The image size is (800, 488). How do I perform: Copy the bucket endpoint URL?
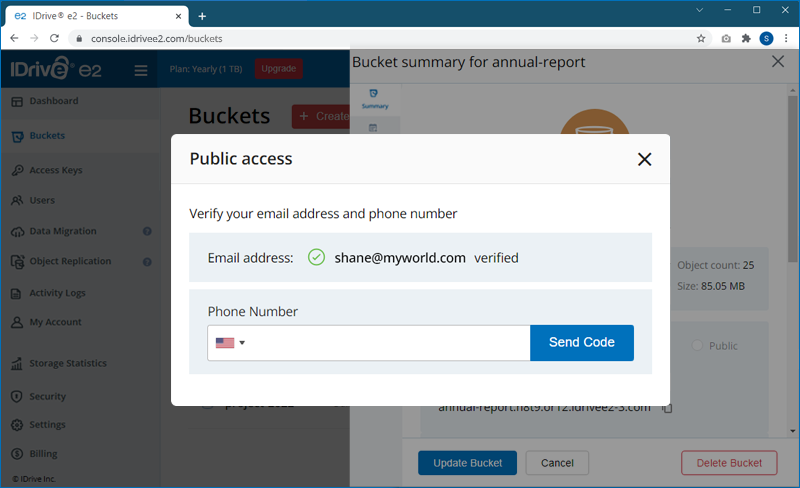667,407
